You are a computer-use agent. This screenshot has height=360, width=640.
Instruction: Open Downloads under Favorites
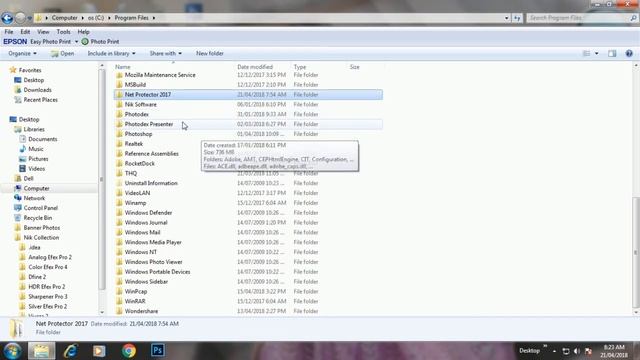coord(37,90)
